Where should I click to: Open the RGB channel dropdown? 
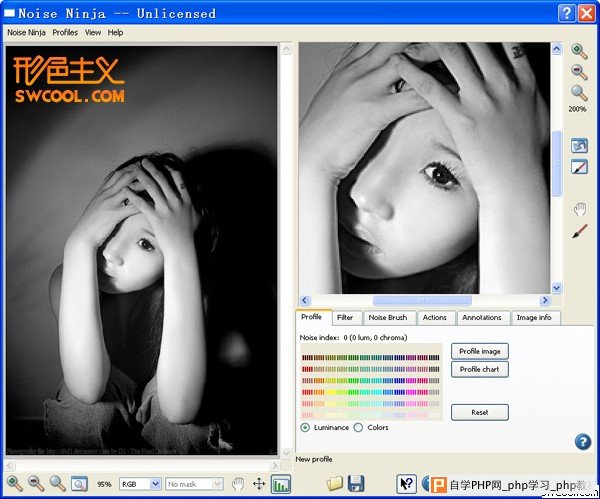tap(140, 484)
